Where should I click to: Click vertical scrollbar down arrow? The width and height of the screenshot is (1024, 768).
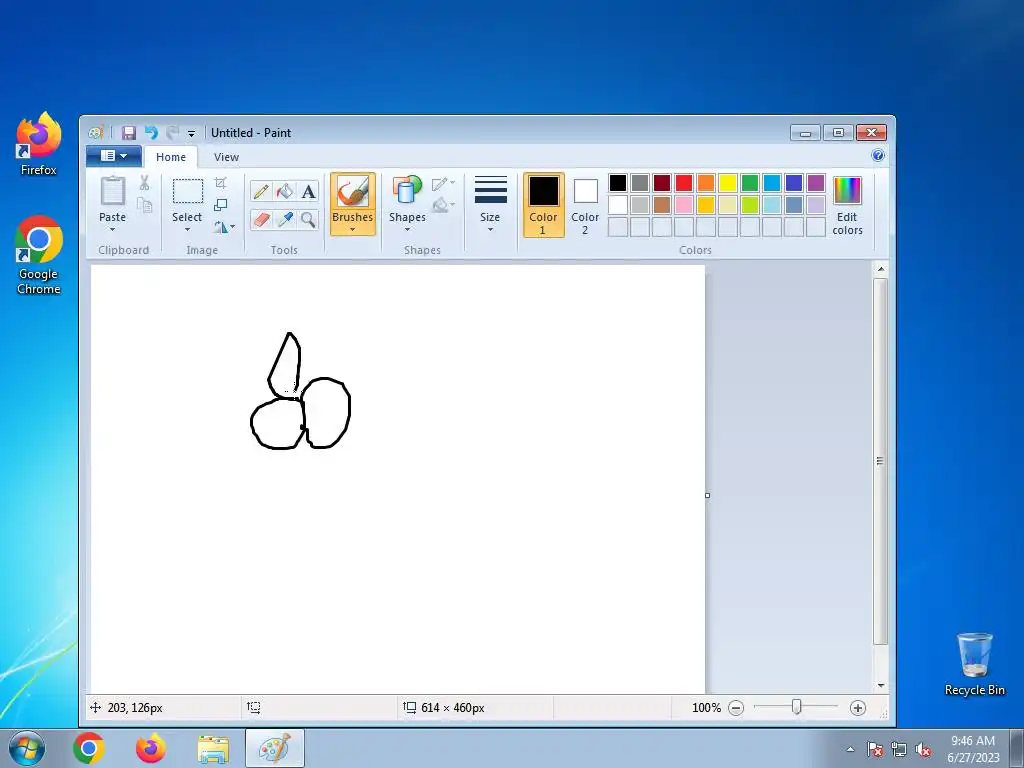pyautogui.click(x=880, y=685)
